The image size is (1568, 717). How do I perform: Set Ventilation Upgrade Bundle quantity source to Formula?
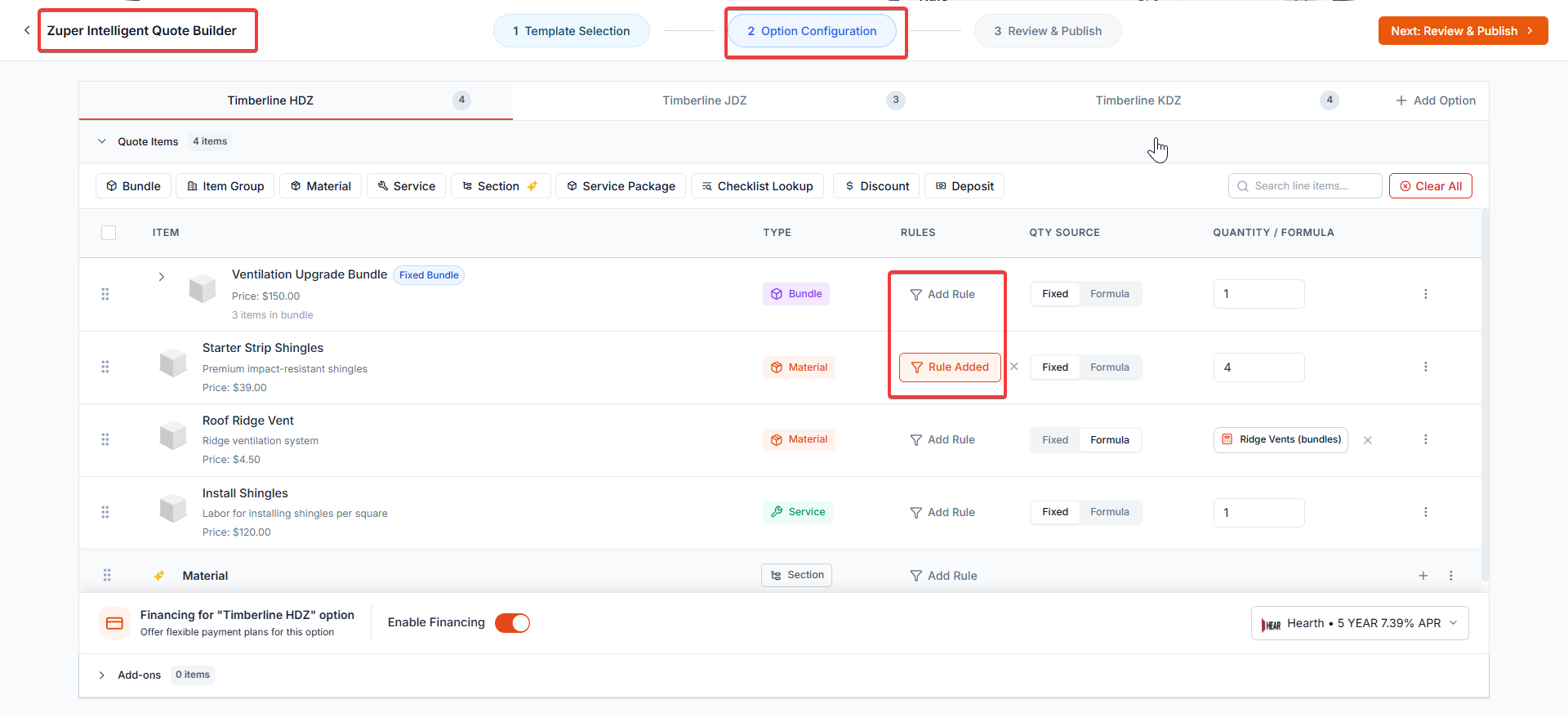tap(1110, 294)
